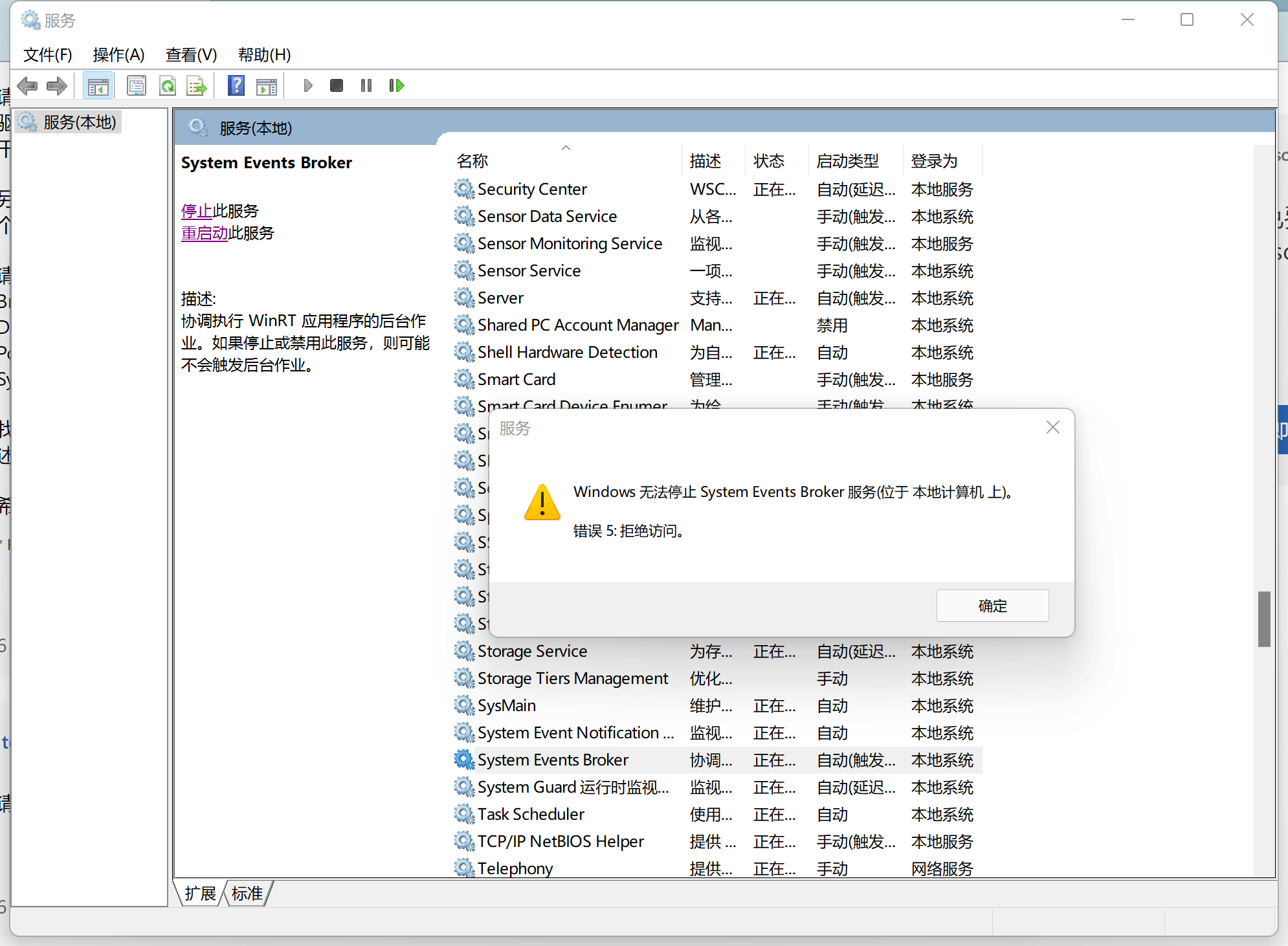This screenshot has width=1288, height=946.
Task: Open the 操作(A) menu
Action: 118,55
